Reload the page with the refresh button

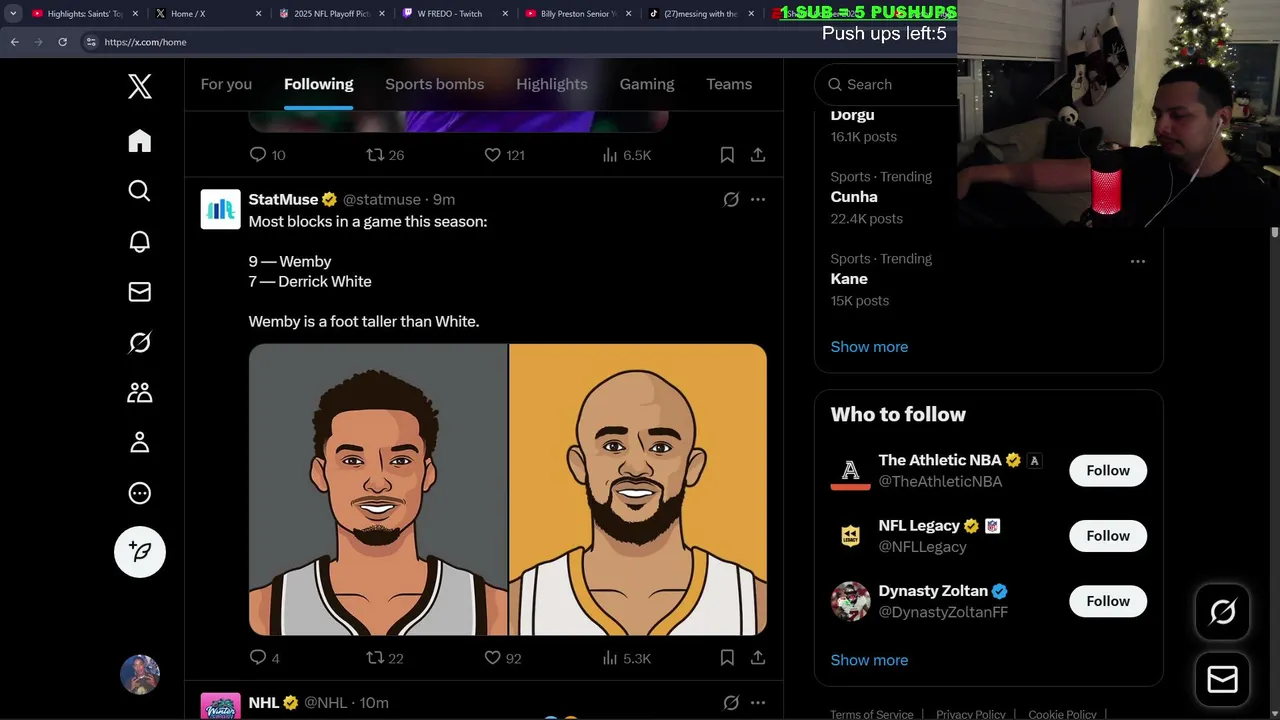point(62,42)
